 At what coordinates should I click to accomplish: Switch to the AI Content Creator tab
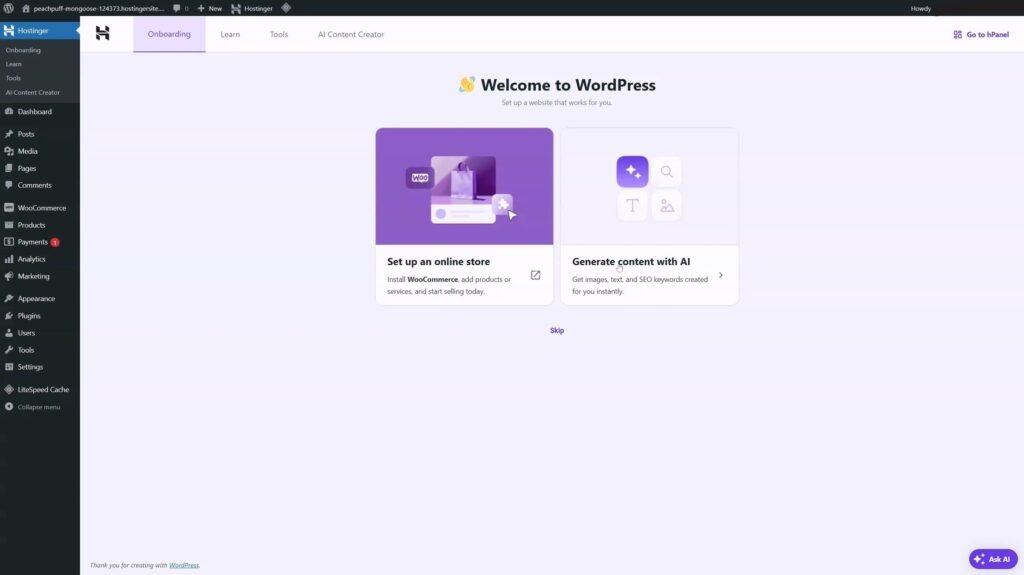pyautogui.click(x=351, y=34)
